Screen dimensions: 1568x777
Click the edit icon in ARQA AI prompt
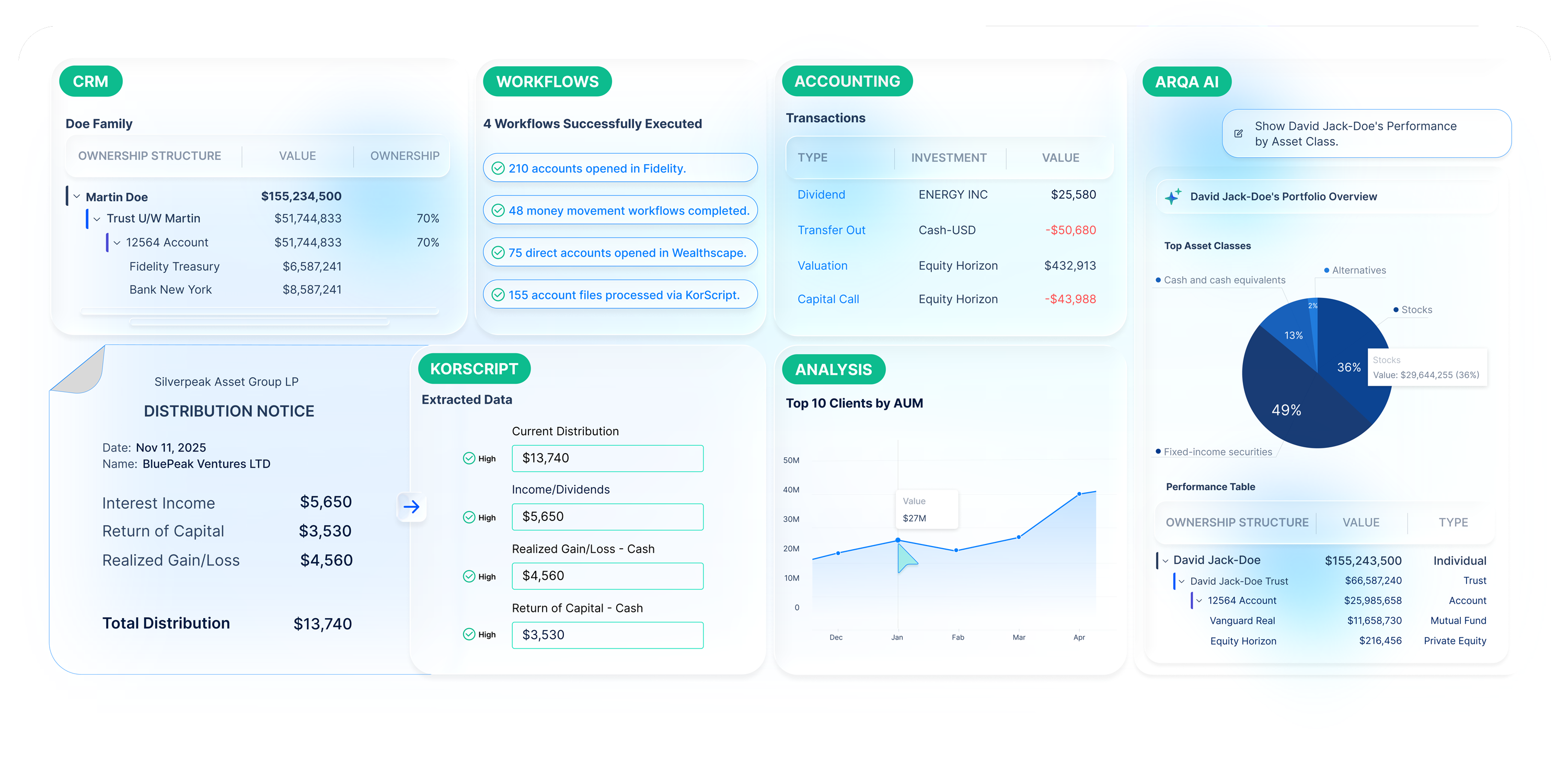[x=1238, y=134]
